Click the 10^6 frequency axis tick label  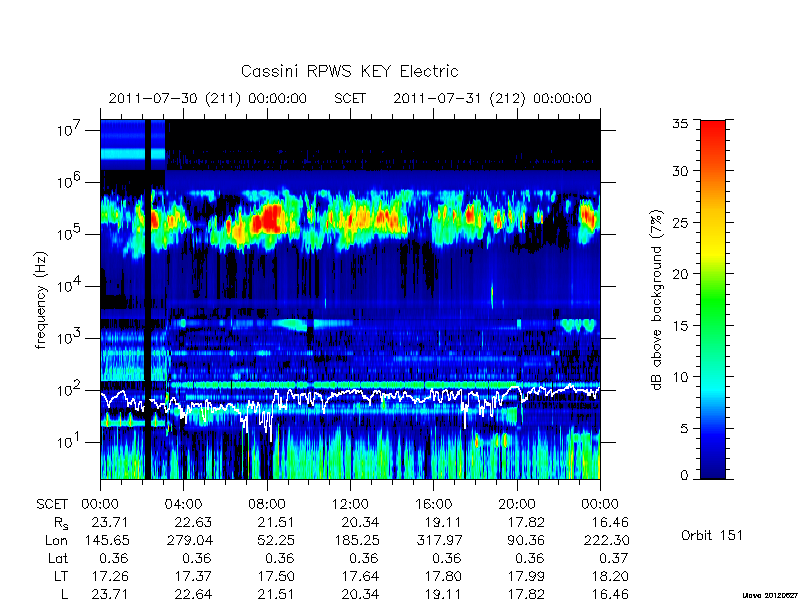pos(68,182)
